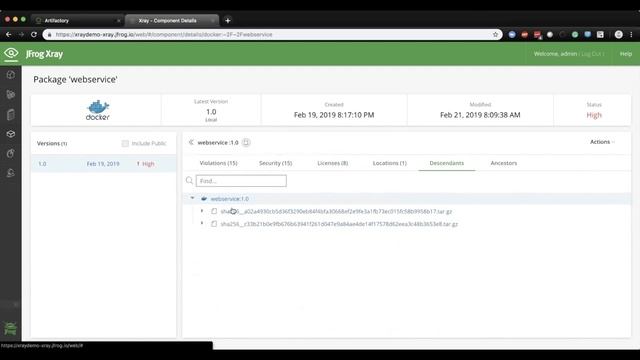This screenshot has width=640, height=360.
Task: Close the Artifactory browser tab
Action: coord(119,20)
